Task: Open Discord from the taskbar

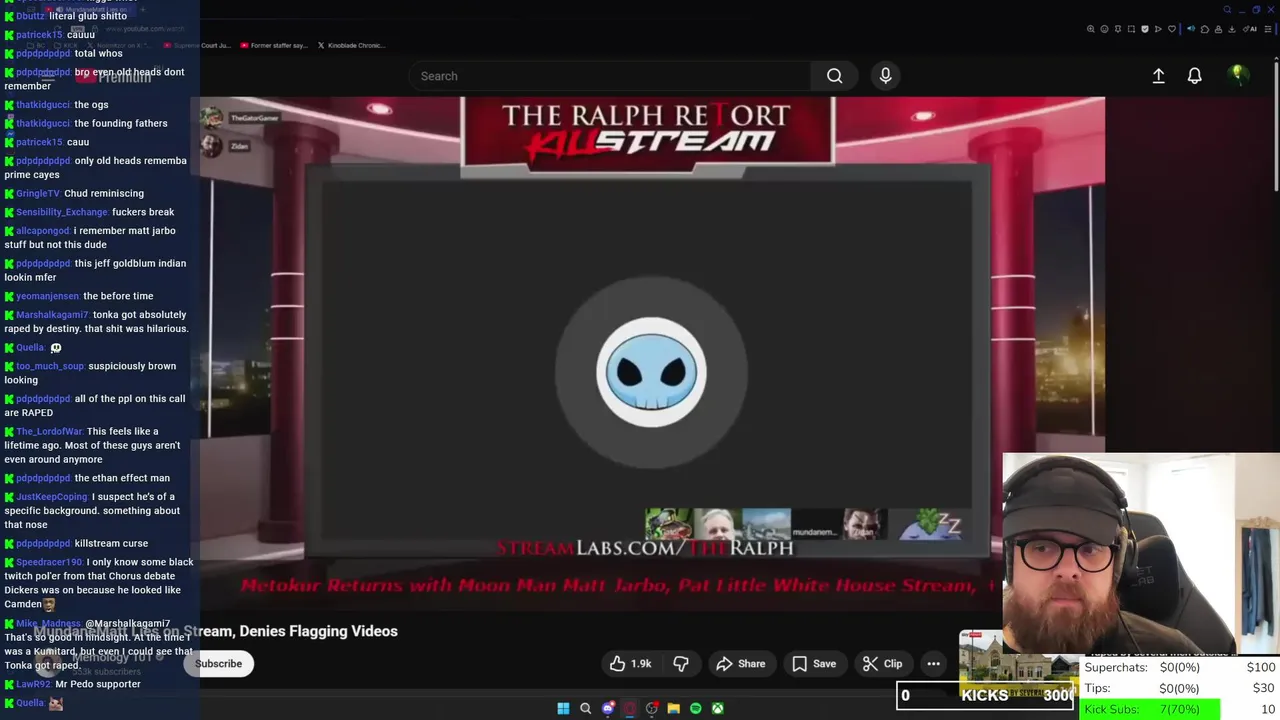Action: click(608, 708)
